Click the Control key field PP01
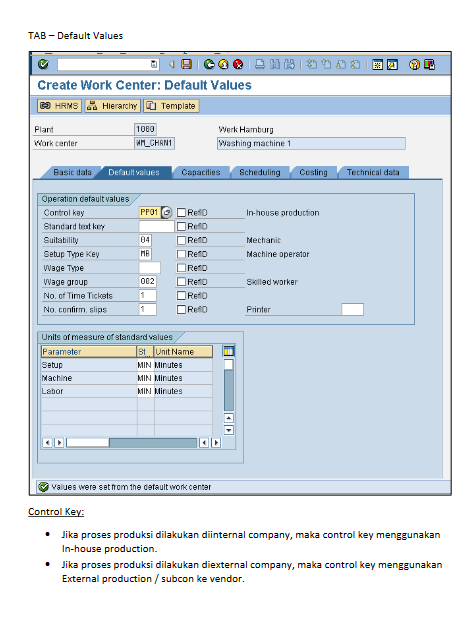The height and width of the screenshot is (620, 473). click(150, 213)
